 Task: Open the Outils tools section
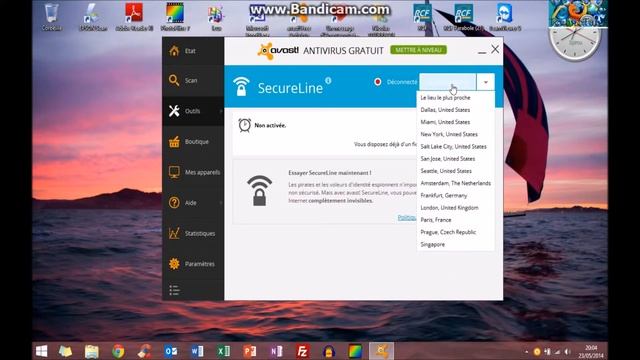pos(193,111)
